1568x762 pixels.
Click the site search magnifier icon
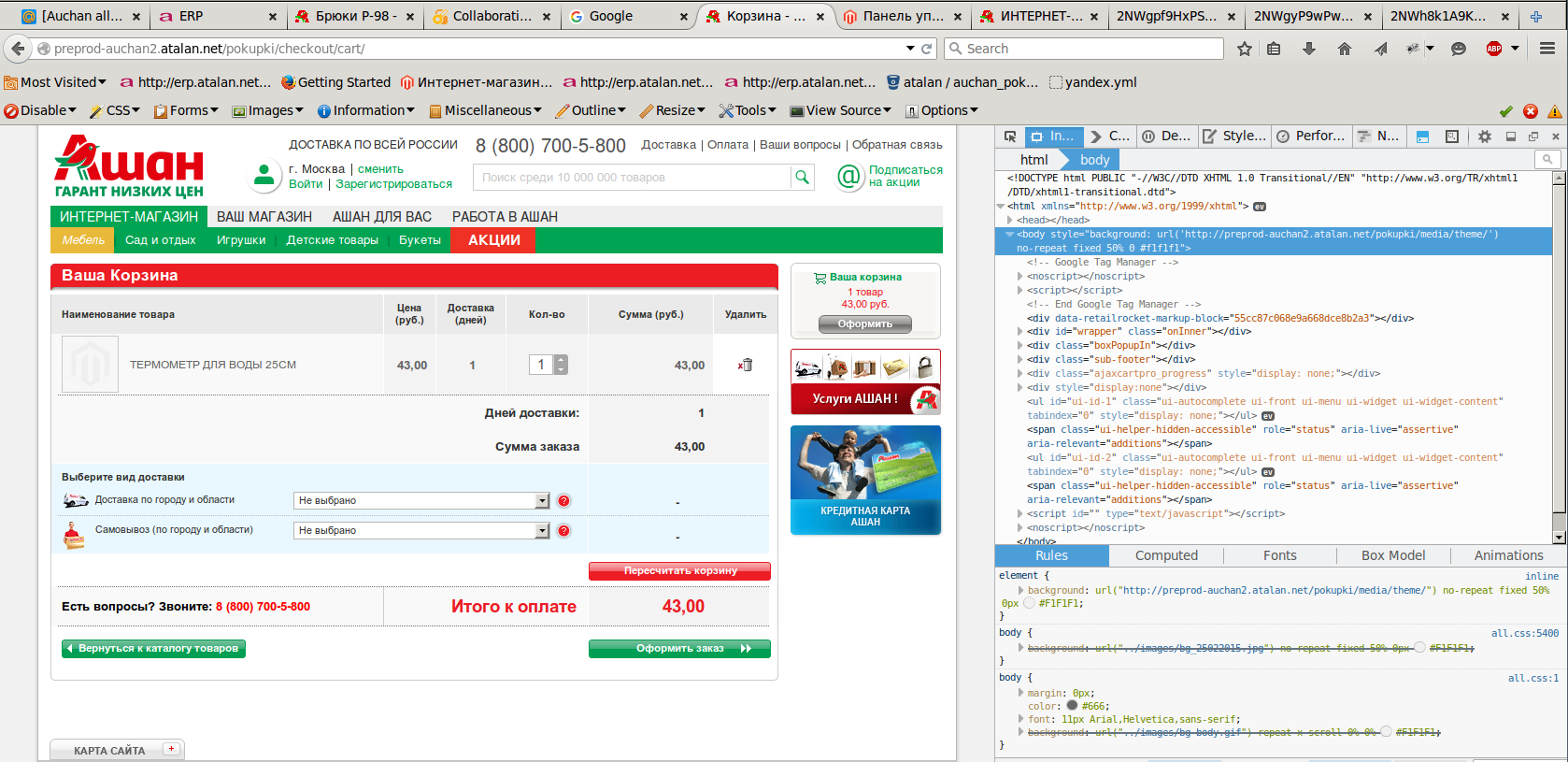tap(802, 177)
